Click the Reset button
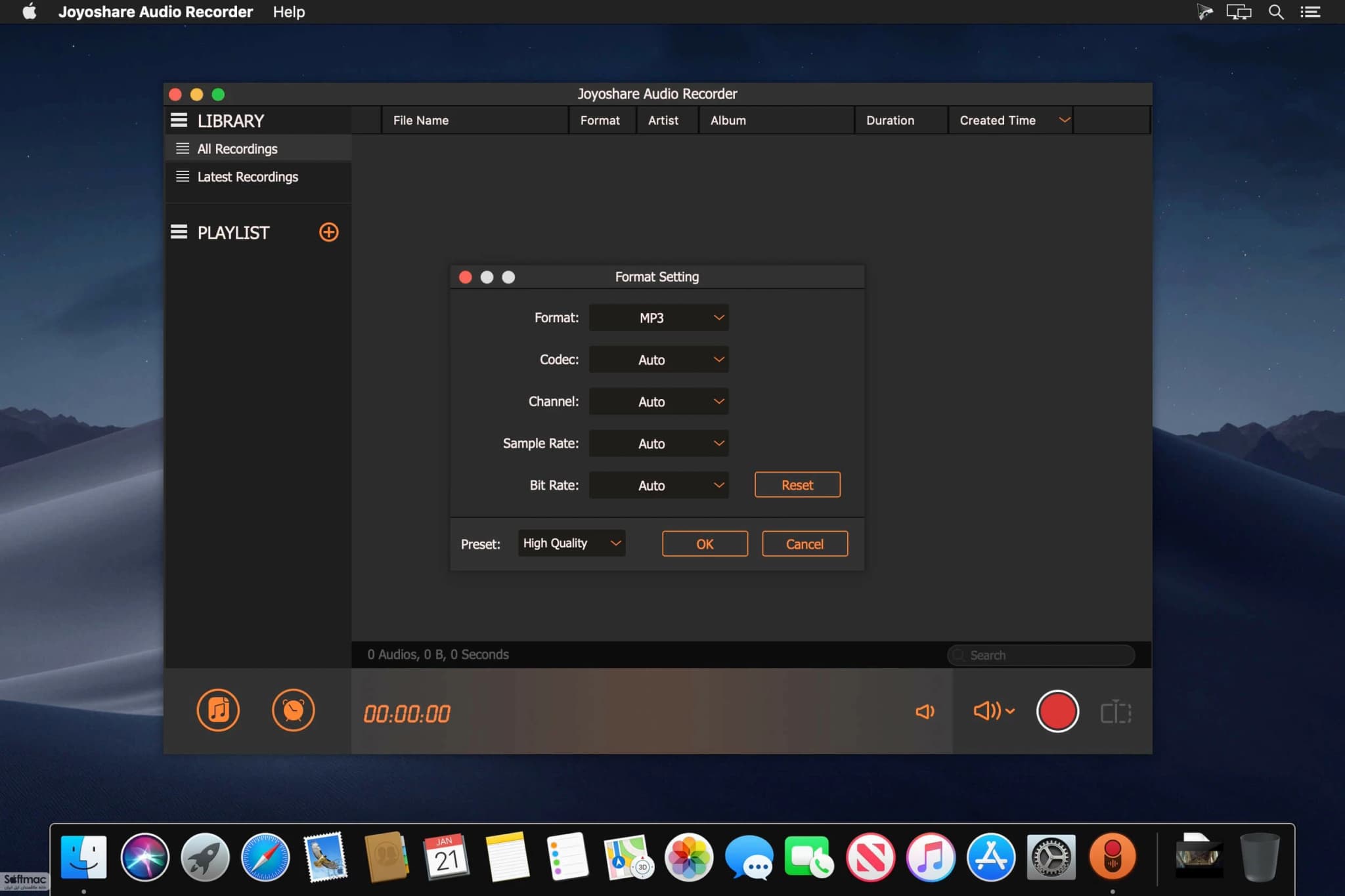1345x896 pixels. click(x=797, y=485)
